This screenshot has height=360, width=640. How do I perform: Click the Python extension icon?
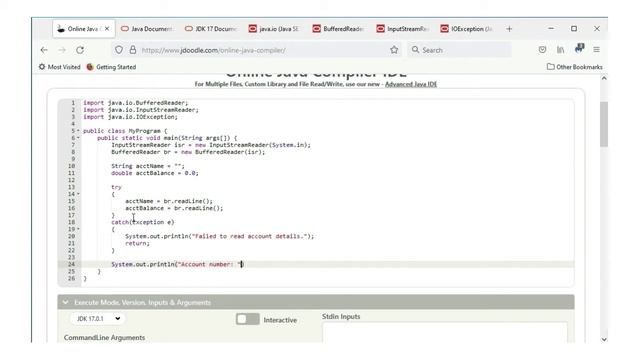(x=579, y=49)
